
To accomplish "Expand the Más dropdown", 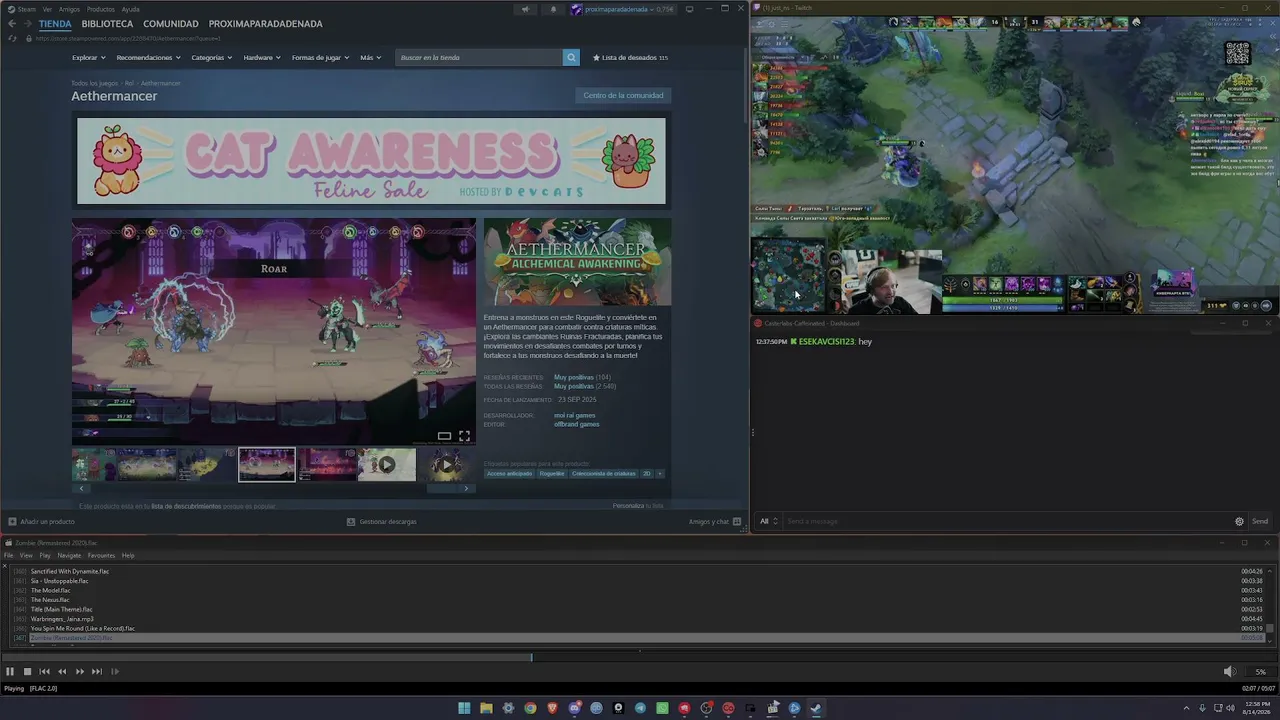I will [x=371, y=58].
